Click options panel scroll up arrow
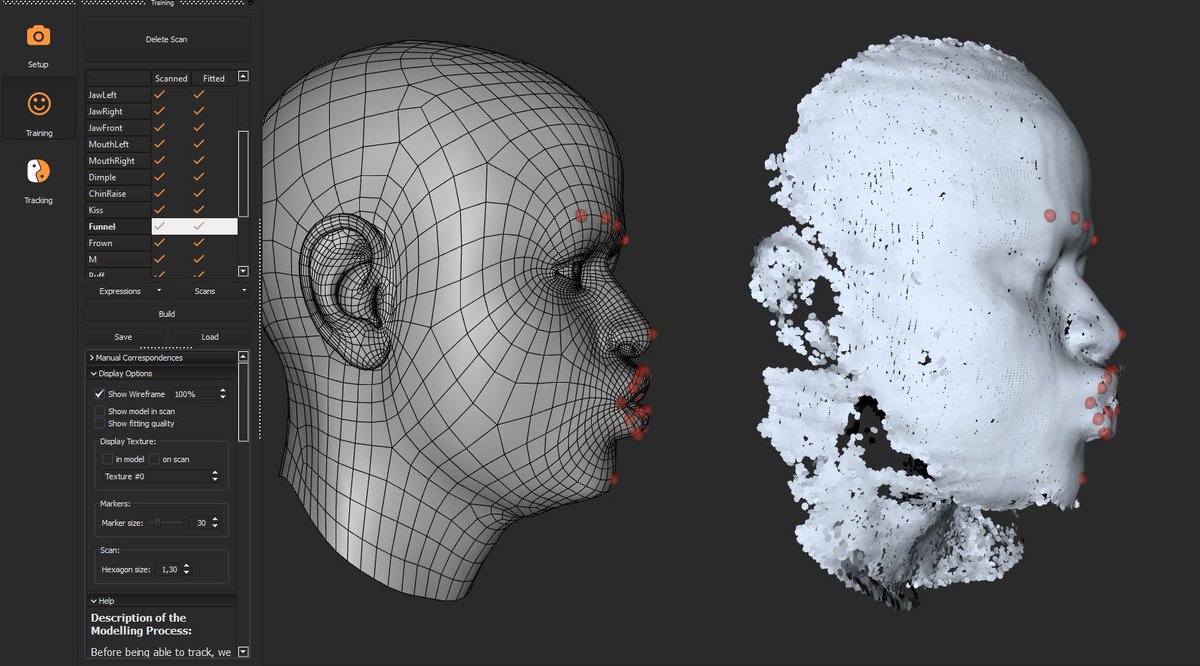This screenshot has height=666, width=1200. click(x=243, y=356)
